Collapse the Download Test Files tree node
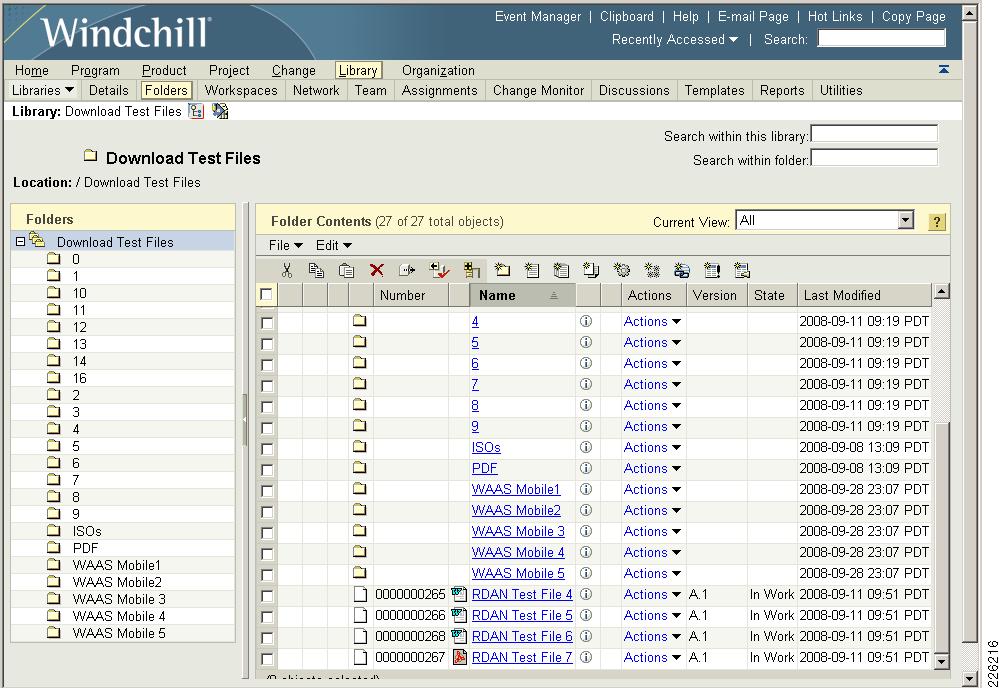 pyautogui.click(x=20, y=241)
